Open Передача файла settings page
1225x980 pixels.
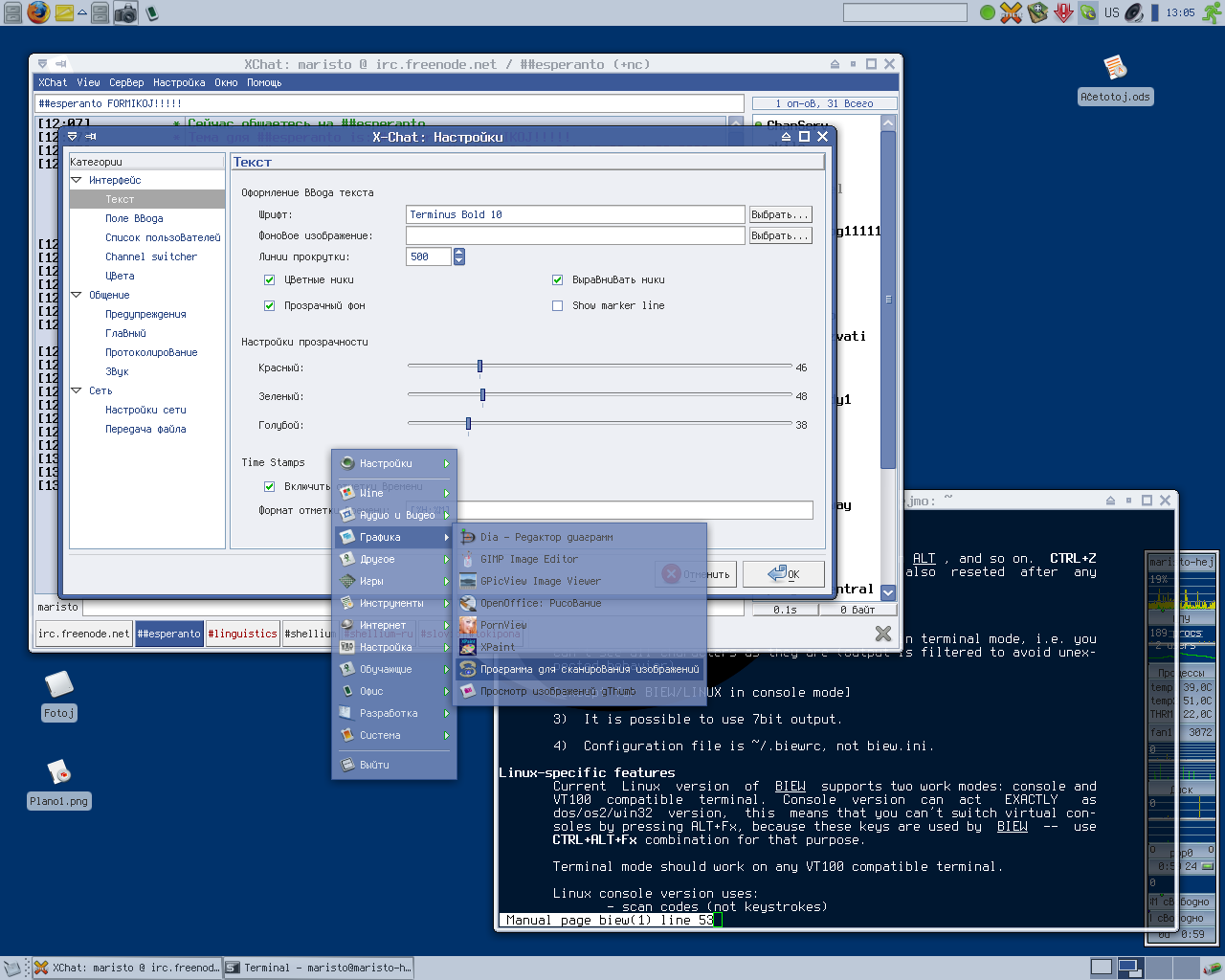pyautogui.click(x=145, y=429)
